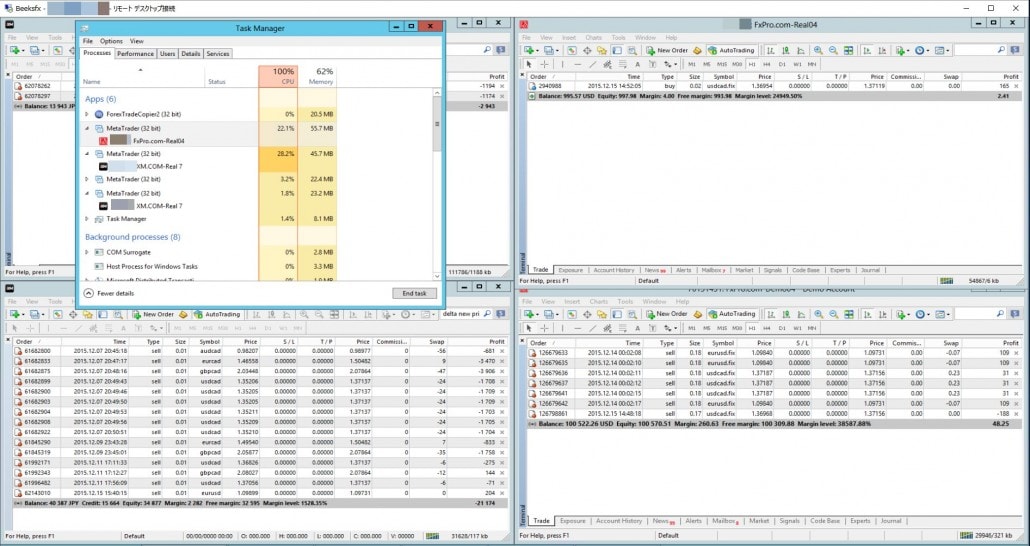
Task: Select crosshair tool in FxPro Real04 window
Action: click(545, 64)
